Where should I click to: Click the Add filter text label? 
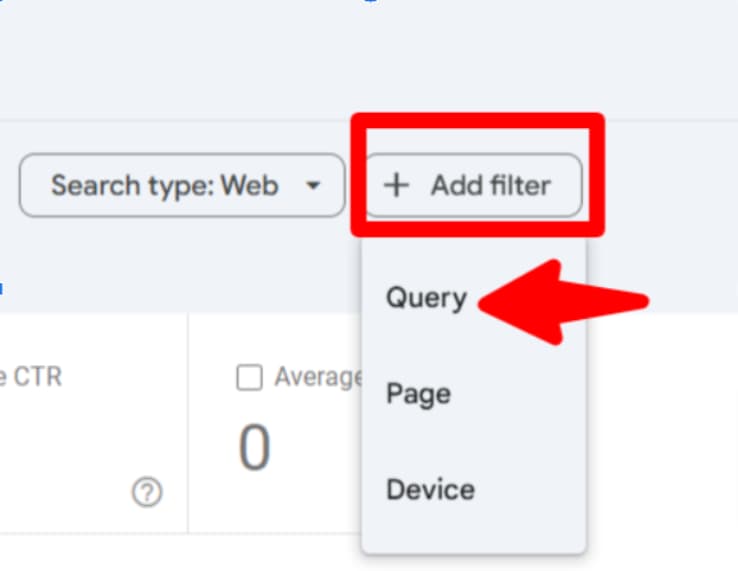pos(490,185)
